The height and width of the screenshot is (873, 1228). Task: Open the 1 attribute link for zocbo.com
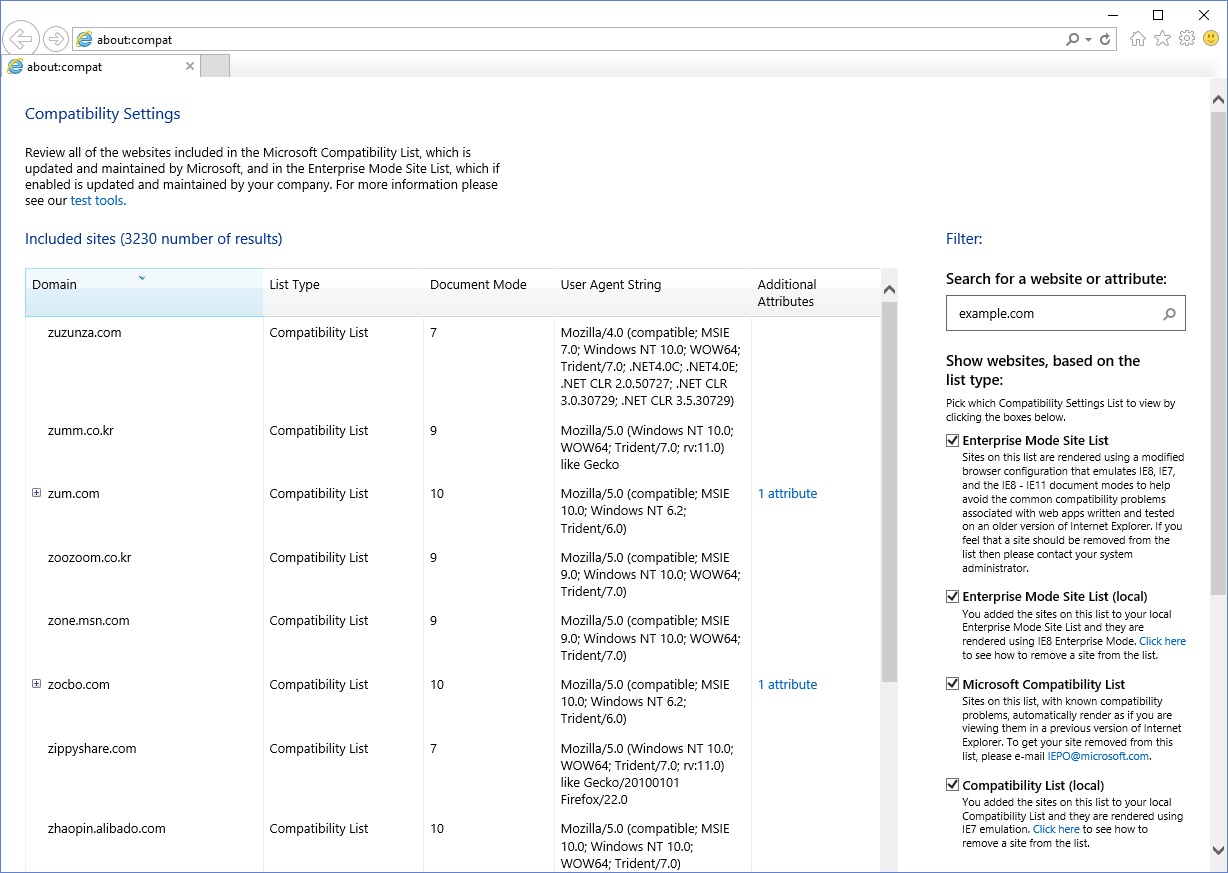click(787, 685)
